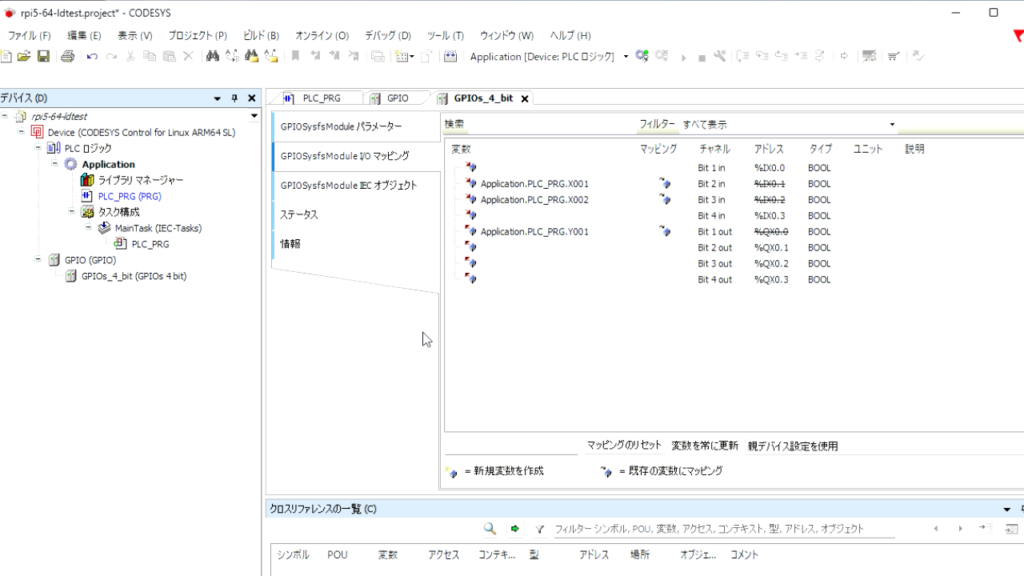The height and width of the screenshot is (576, 1024).
Task: Select the Save icon
Action: tap(41, 57)
